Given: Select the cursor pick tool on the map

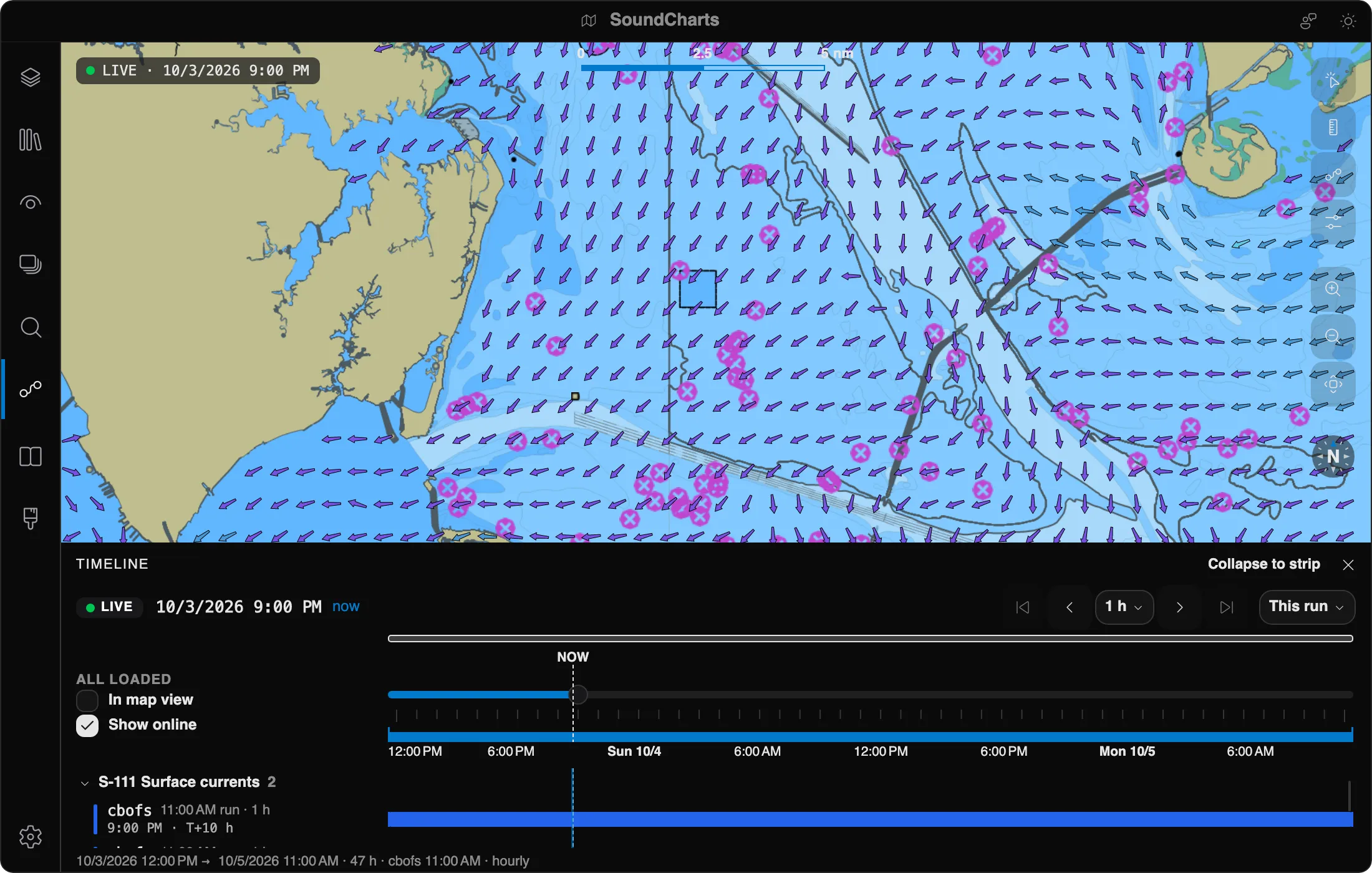Looking at the screenshot, I should point(1333,80).
